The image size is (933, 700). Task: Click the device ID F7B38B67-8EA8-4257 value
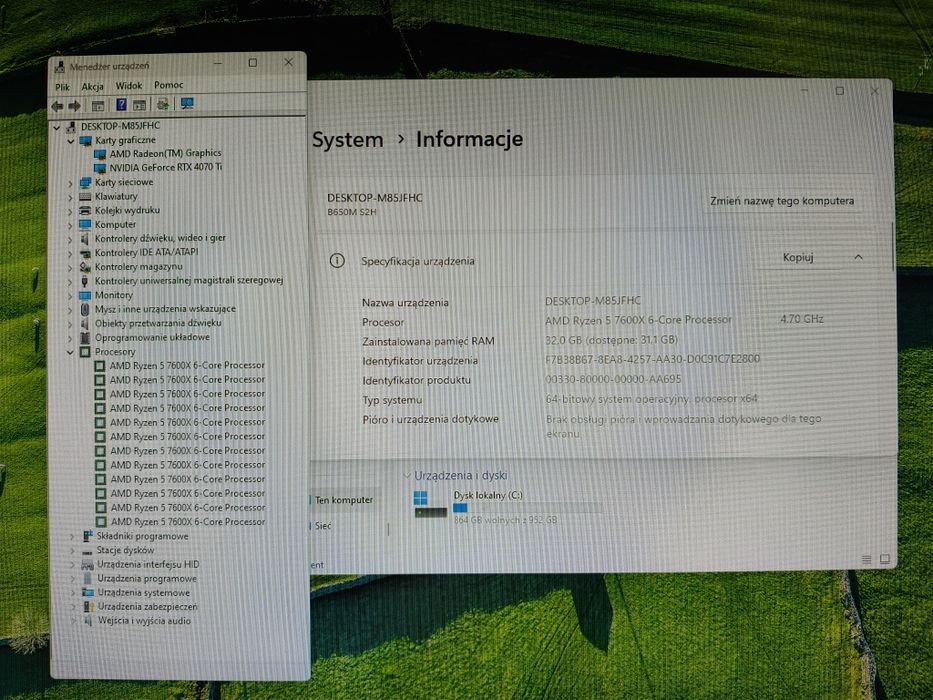tap(652, 360)
